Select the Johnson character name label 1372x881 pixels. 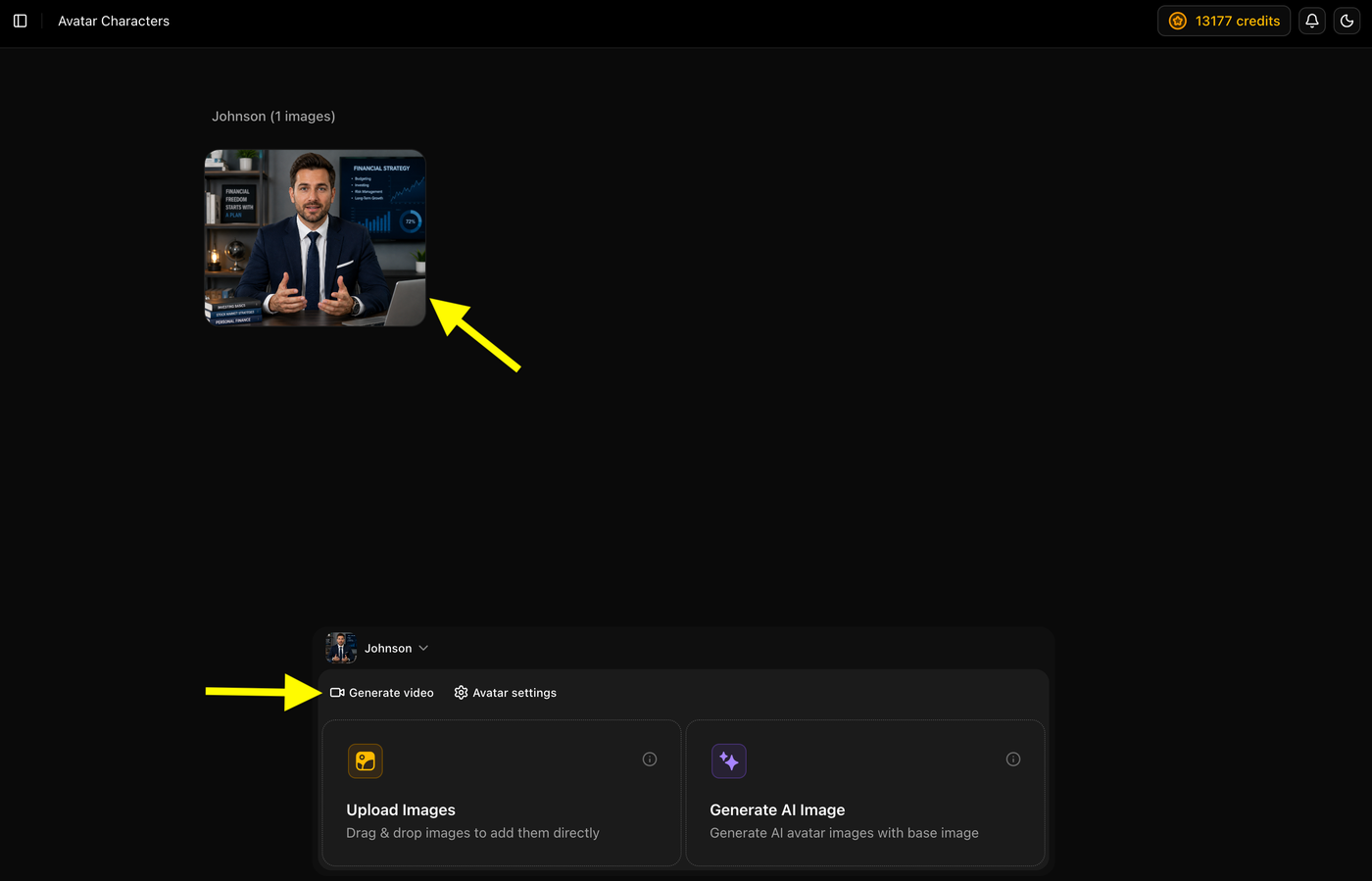click(x=388, y=648)
